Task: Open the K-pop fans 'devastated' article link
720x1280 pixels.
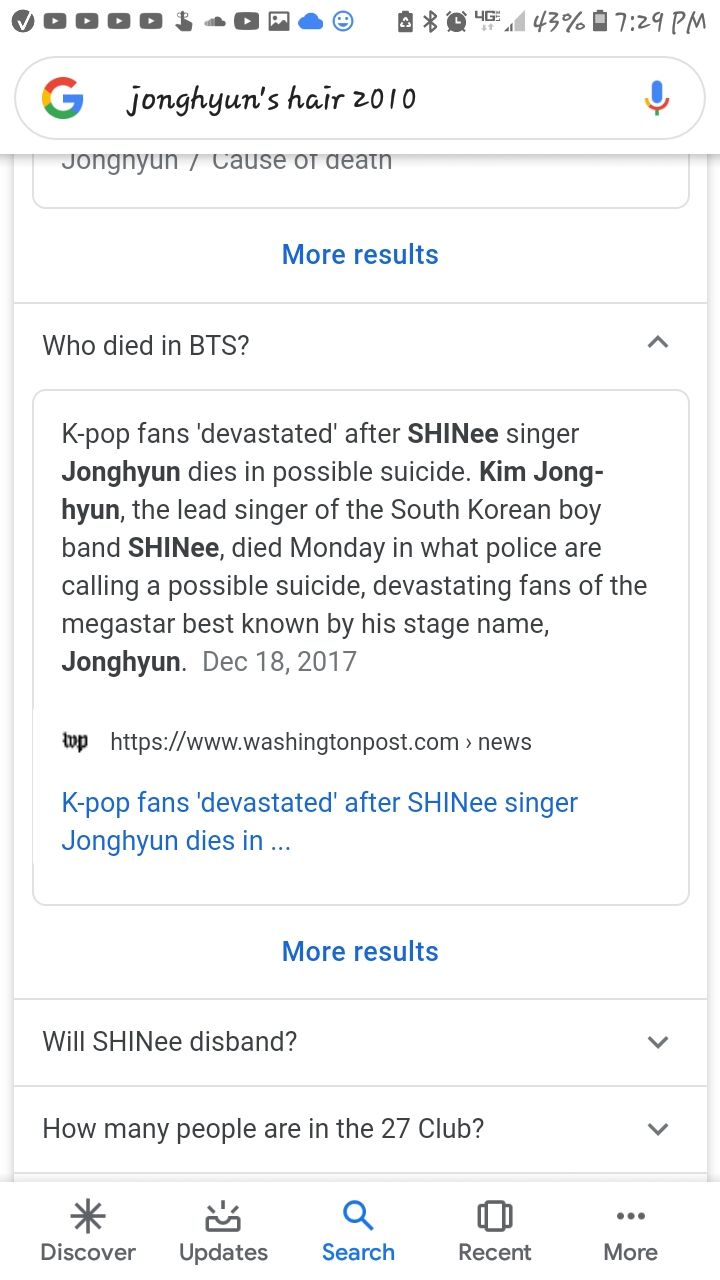Action: [320, 821]
